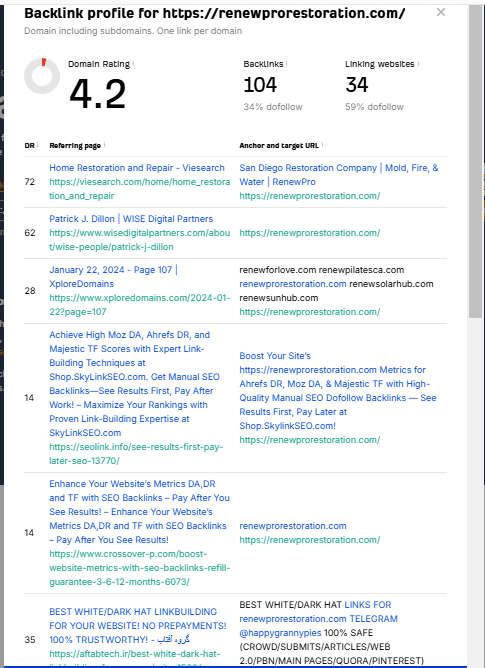Click the Backlinks info icon
The image size is (485, 668).
click(x=286, y=63)
